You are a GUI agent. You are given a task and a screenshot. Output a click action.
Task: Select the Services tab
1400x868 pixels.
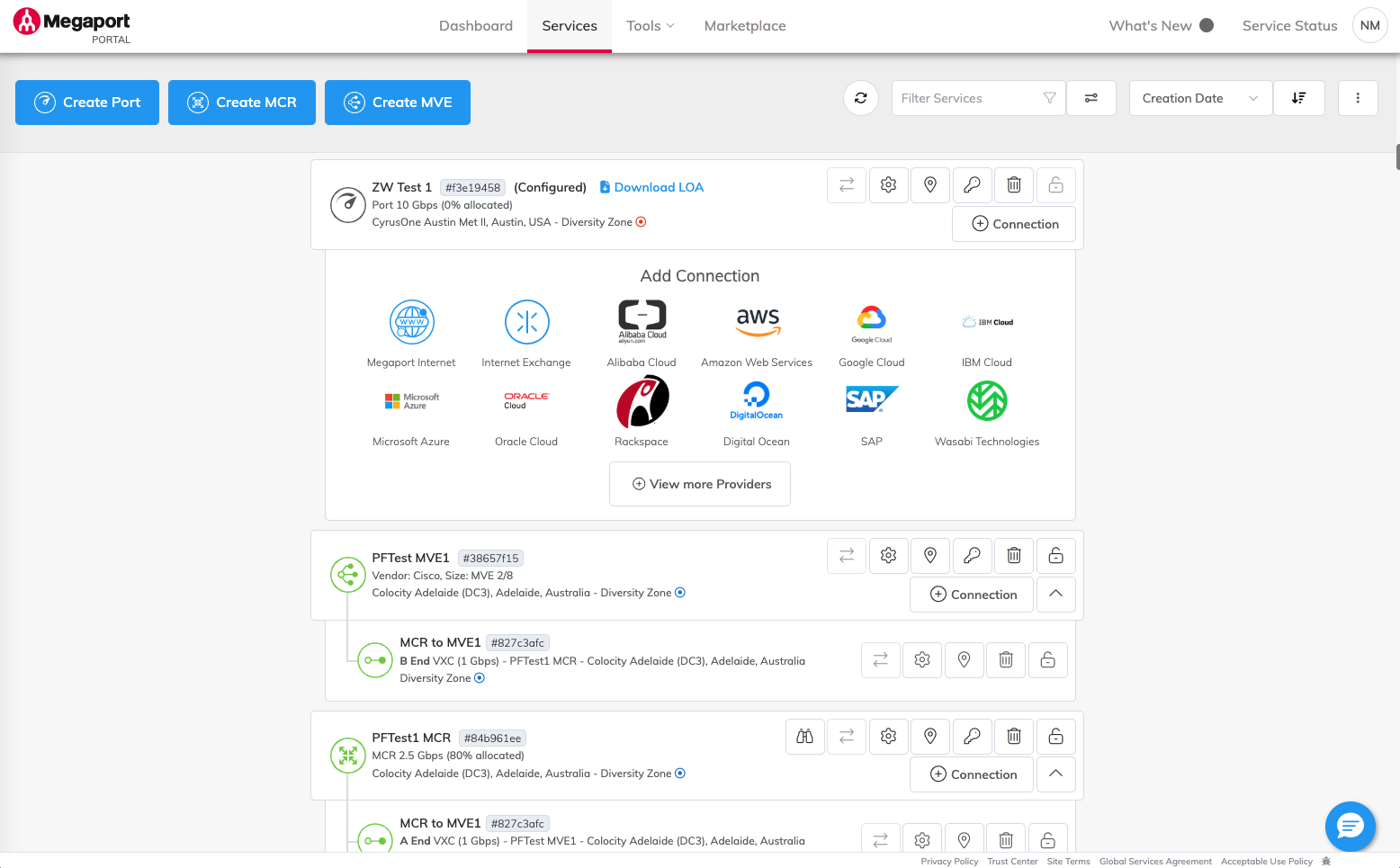[x=570, y=26]
